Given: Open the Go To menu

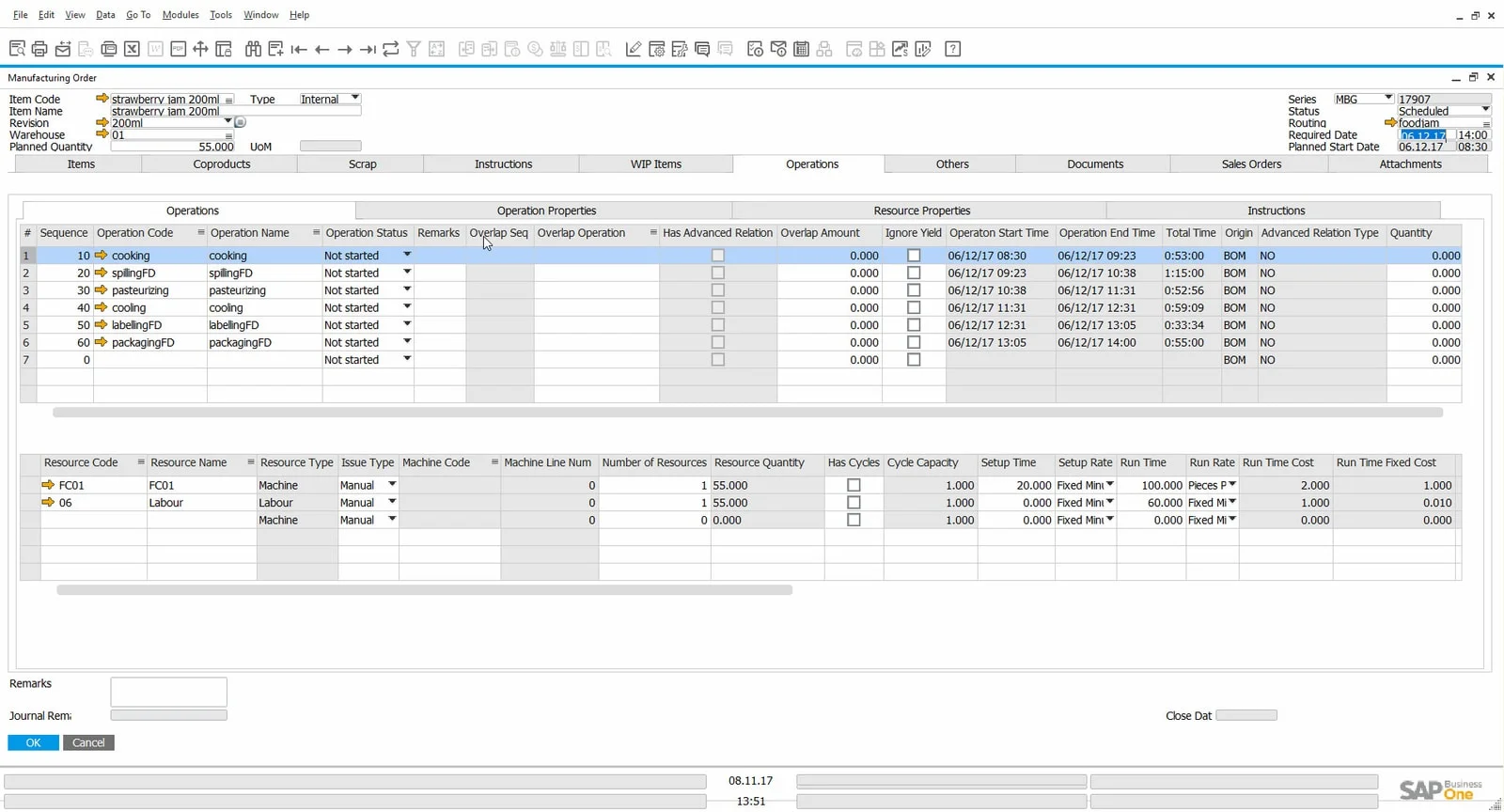Looking at the screenshot, I should click(138, 15).
